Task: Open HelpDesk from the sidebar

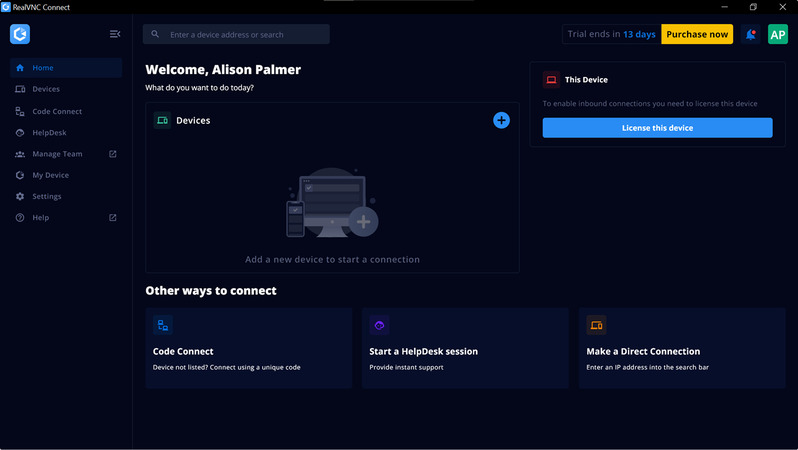Action: pos(49,132)
